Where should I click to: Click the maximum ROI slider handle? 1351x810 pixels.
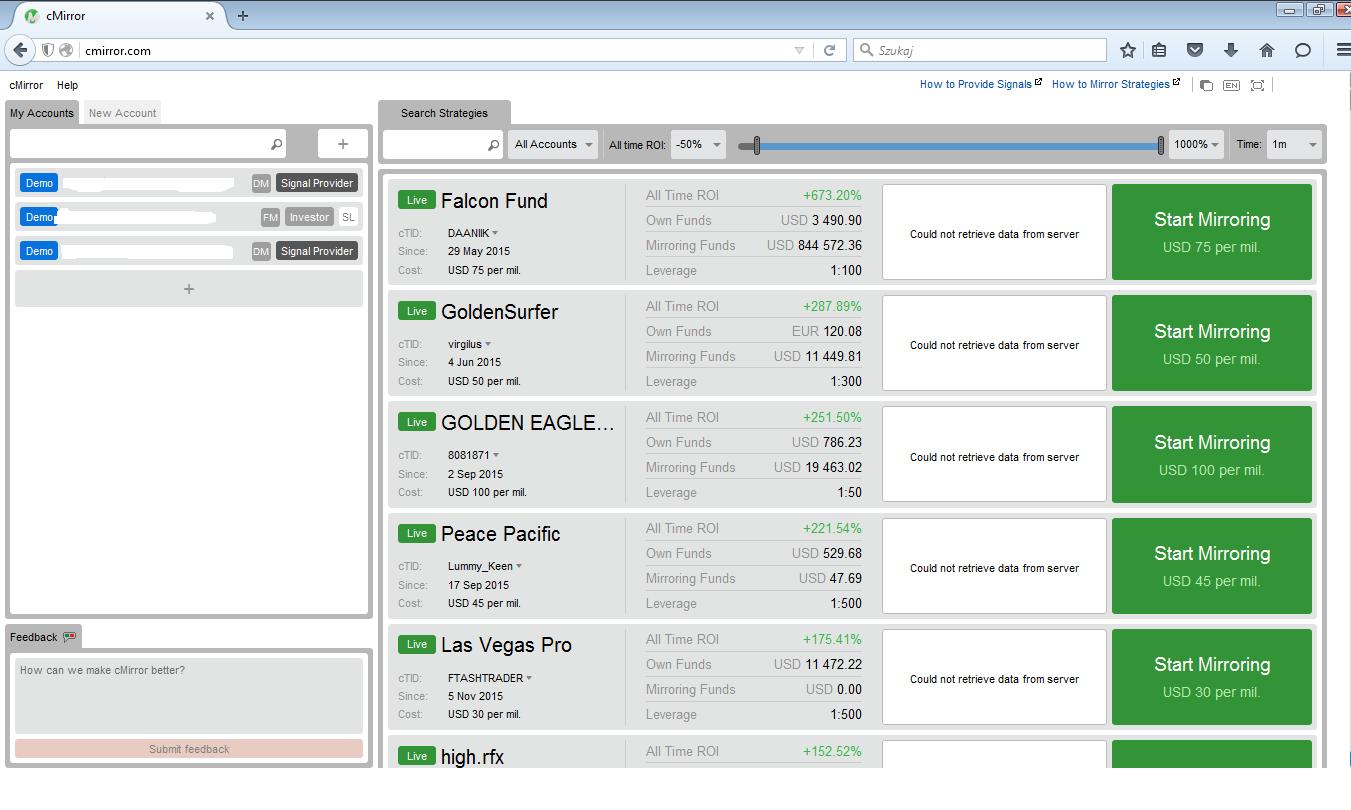point(1161,146)
